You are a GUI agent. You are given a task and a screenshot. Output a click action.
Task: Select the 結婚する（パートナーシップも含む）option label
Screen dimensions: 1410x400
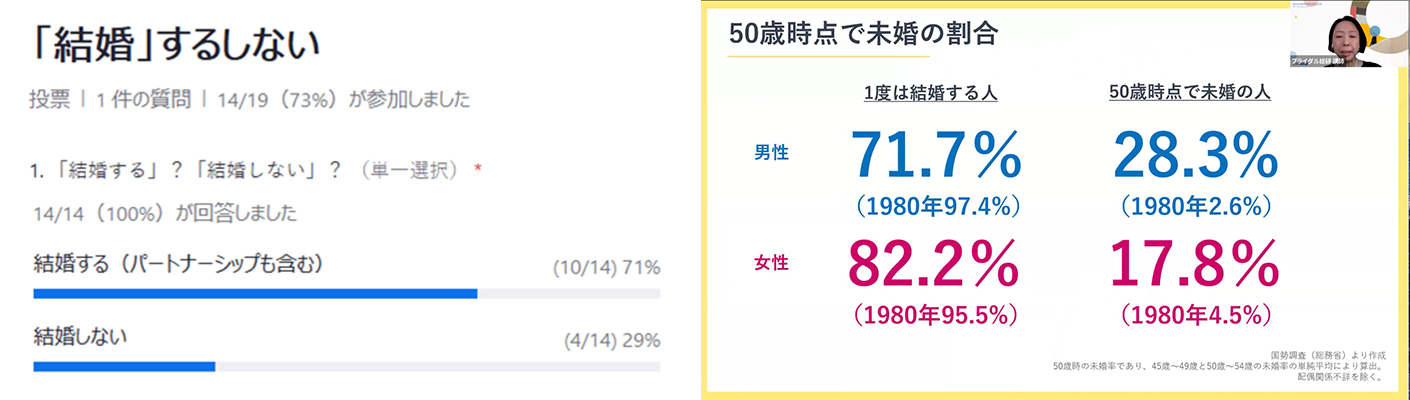(179, 265)
